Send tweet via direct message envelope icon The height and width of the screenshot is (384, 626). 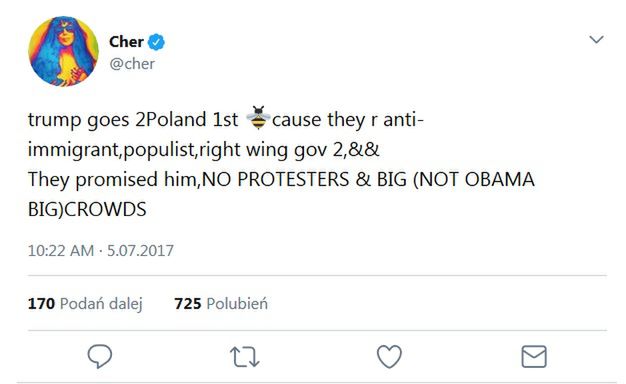534,356
